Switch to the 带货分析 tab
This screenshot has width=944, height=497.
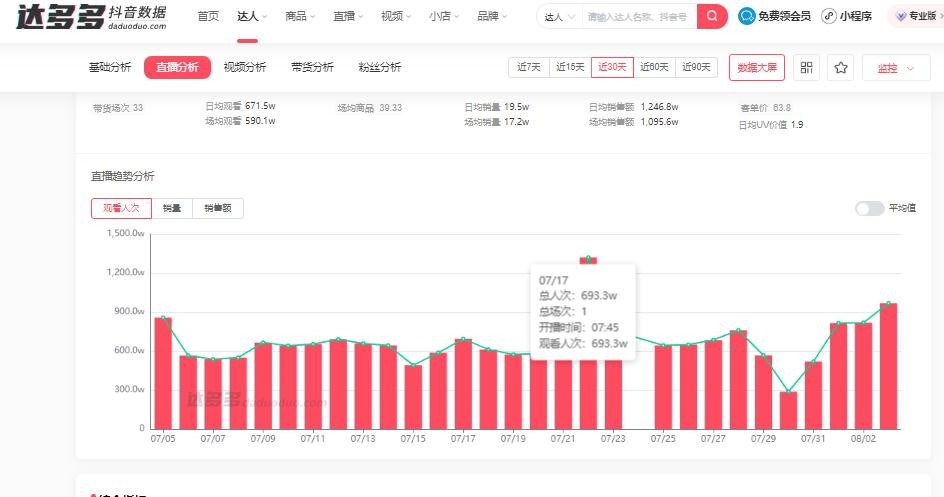coord(312,67)
